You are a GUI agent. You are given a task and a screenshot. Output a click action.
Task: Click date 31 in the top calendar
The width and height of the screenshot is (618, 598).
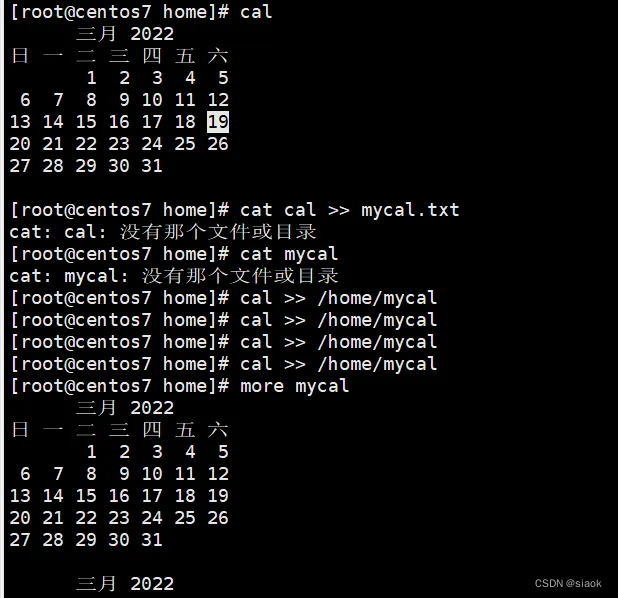[152, 166]
